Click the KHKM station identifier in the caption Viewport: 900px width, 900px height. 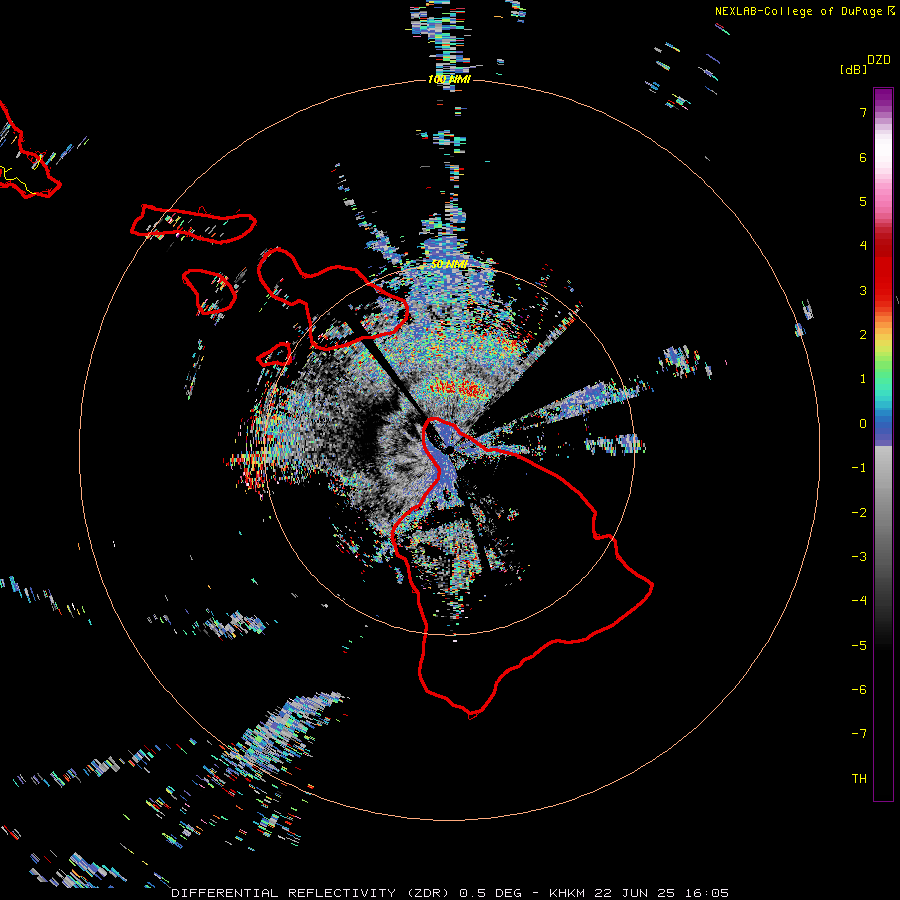click(568, 893)
